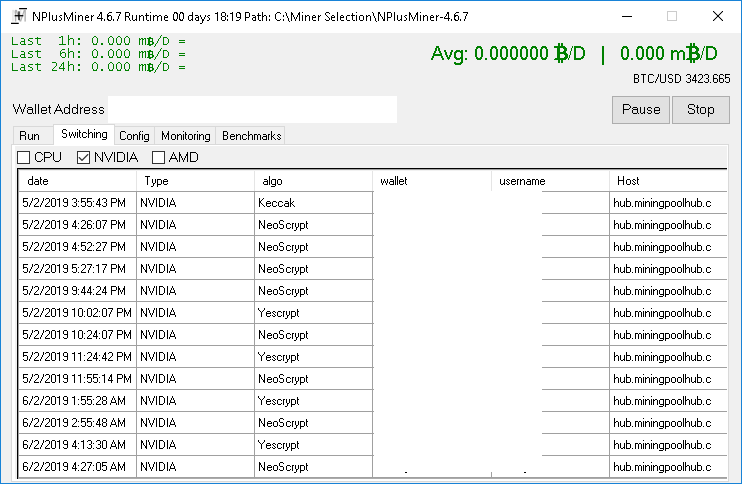The image size is (742, 484).
Task: Click NeoScrypt in the 4:27:05 AM row
Action: tap(314, 467)
